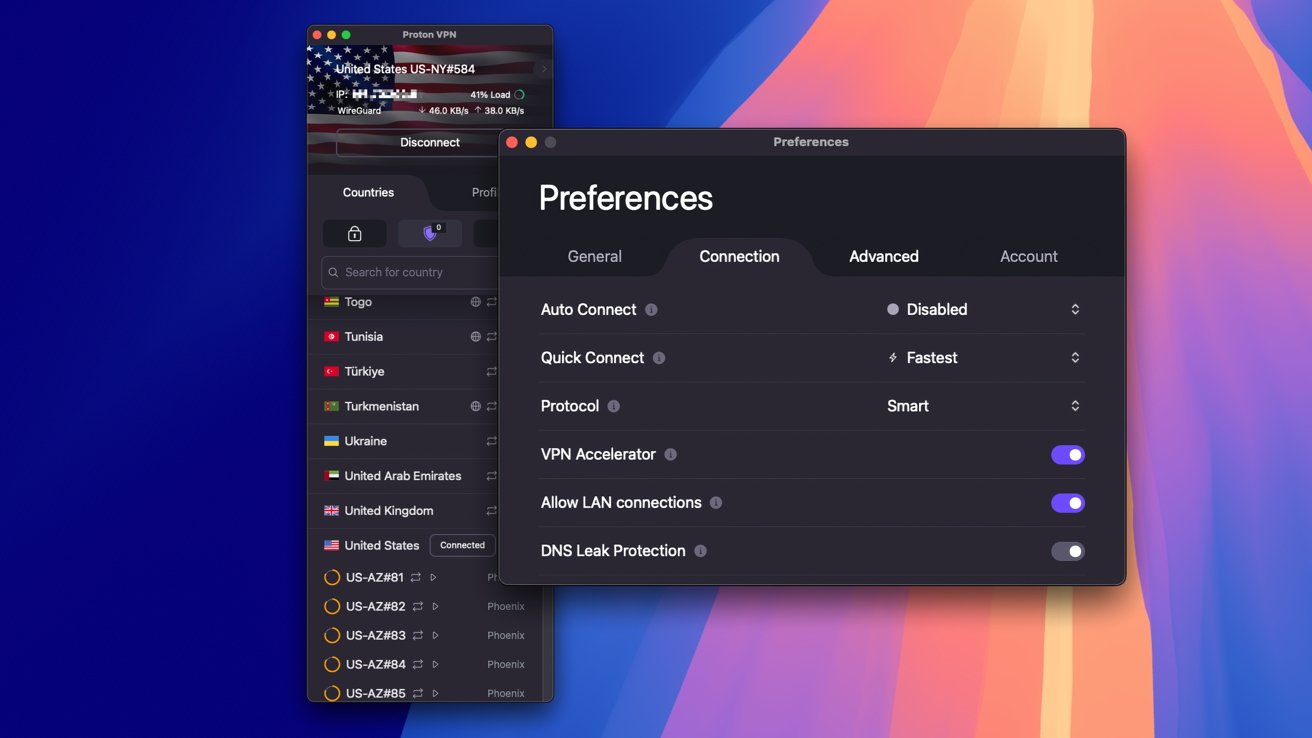Viewport: 1312px width, 738px height.
Task: Switch to the Profiles tab in Proton VPN
Action: tap(485, 192)
